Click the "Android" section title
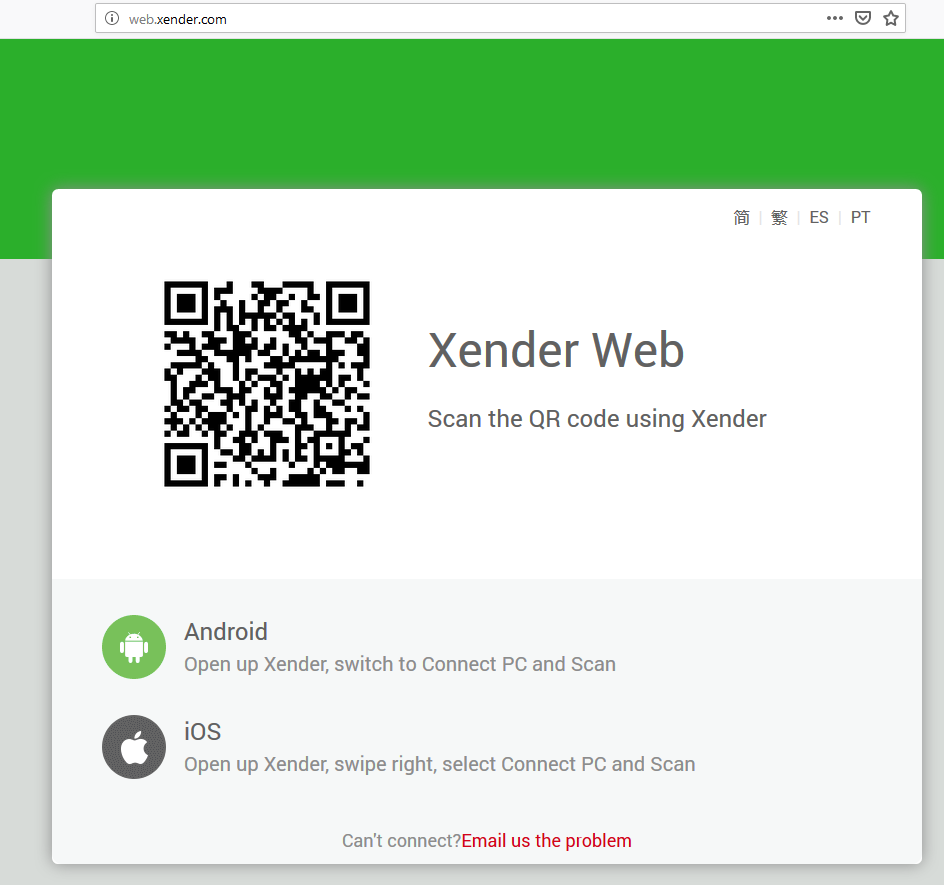 (225, 631)
